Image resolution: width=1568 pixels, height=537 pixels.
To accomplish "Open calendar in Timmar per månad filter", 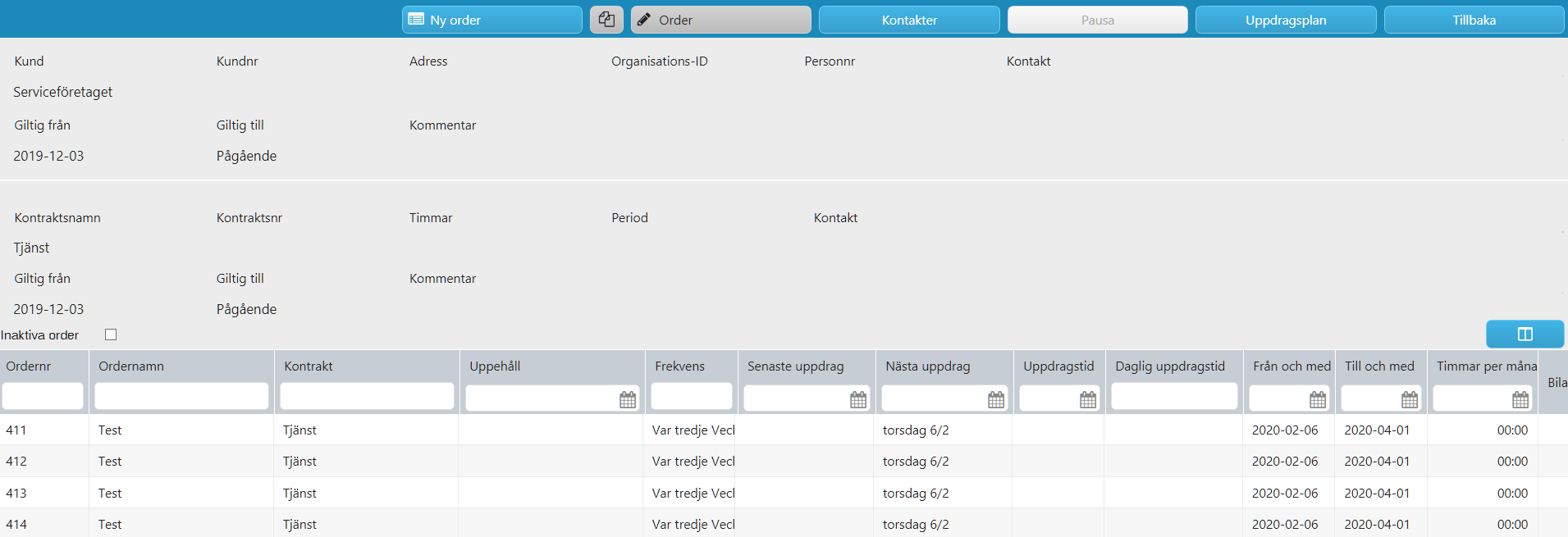I will pyautogui.click(x=1520, y=399).
